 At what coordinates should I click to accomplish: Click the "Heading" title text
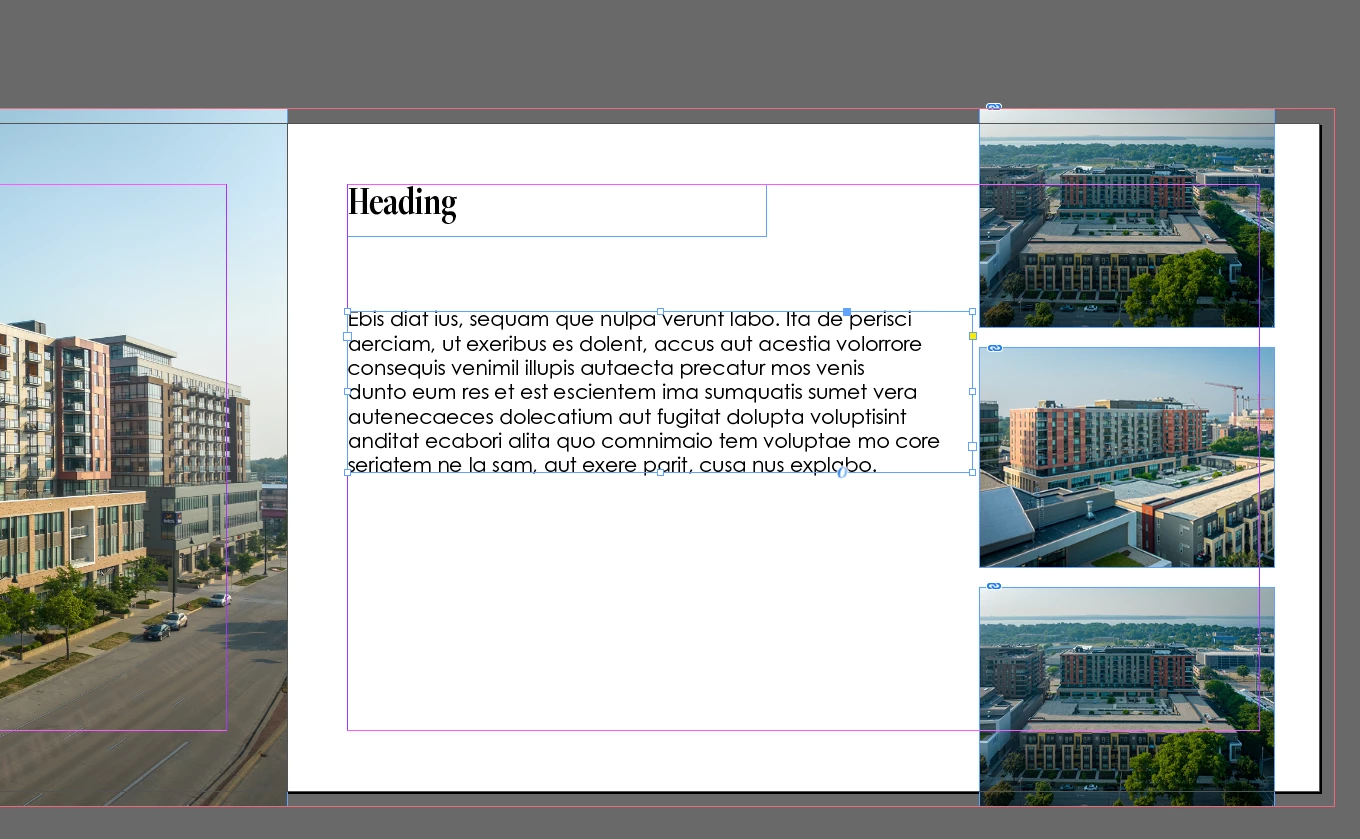(402, 204)
